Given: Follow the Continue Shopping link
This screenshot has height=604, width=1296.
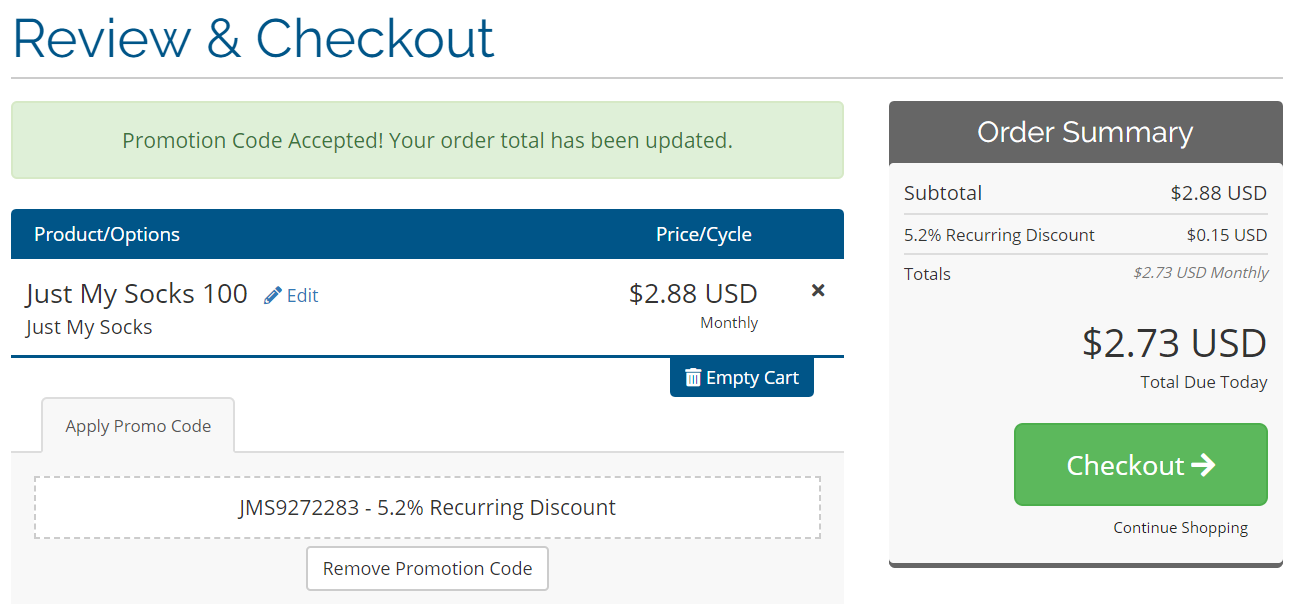Looking at the screenshot, I should pyautogui.click(x=1180, y=528).
